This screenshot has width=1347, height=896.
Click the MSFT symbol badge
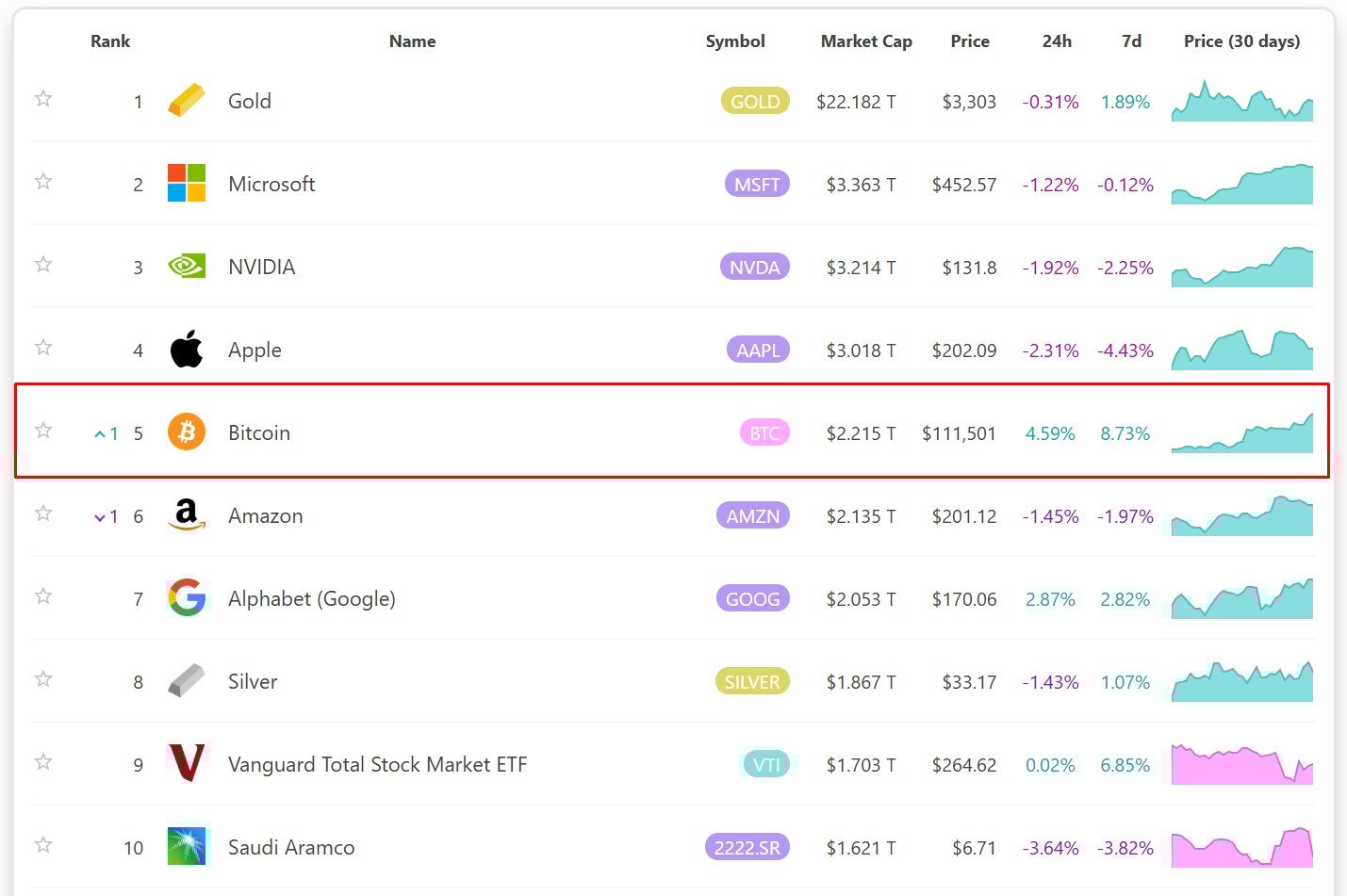[x=757, y=184]
